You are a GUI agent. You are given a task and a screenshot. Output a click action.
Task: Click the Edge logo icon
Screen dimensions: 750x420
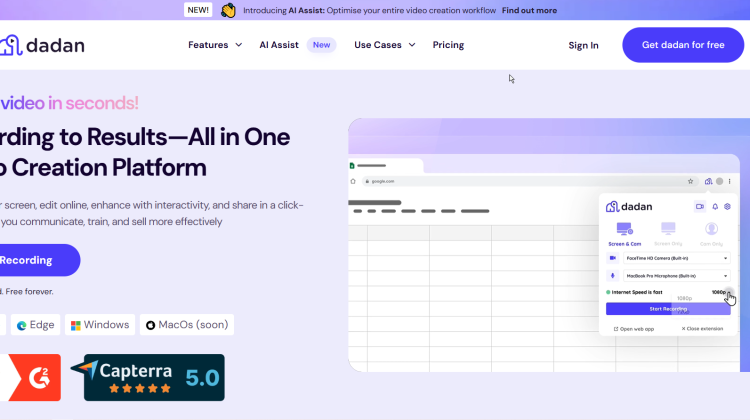[x=22, y=325]
